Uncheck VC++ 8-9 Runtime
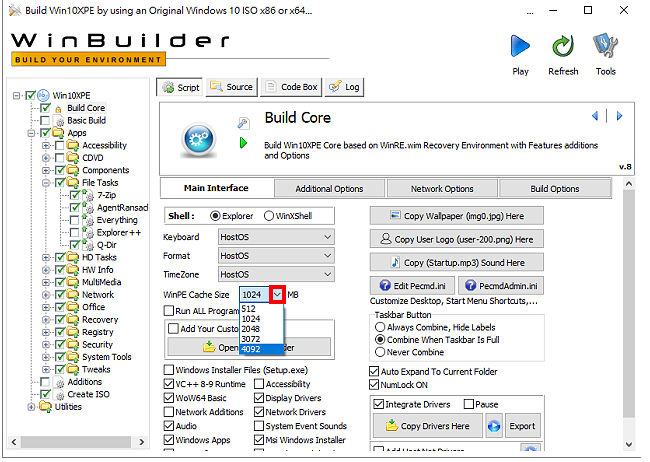 tap(169, 384)
